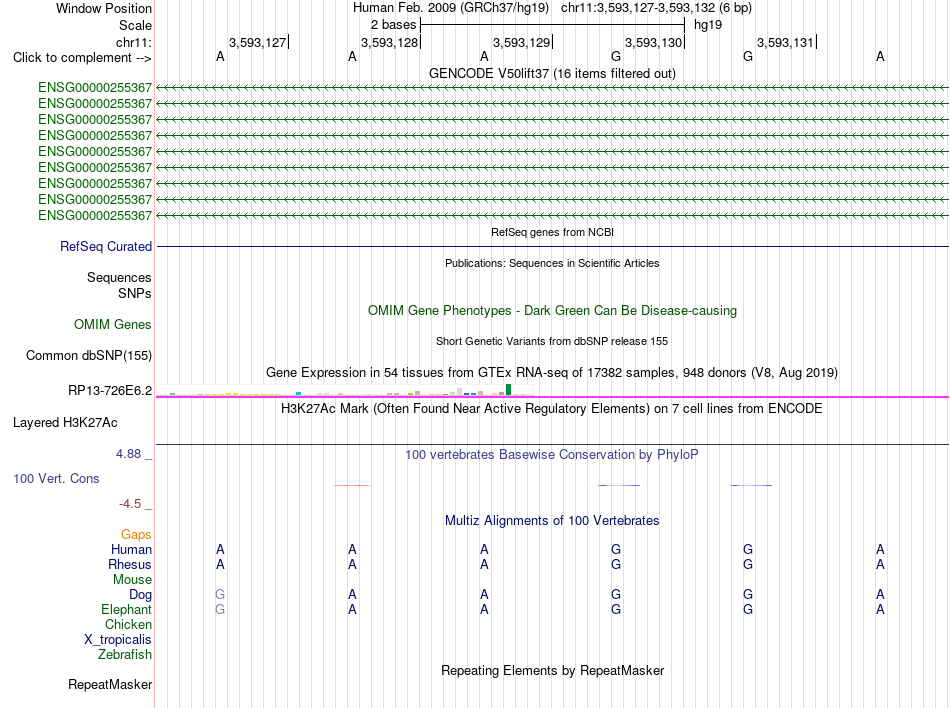Open the RepeatMasker track label
This screenshot has width=950, height=708.
click(x=110, y=684)
